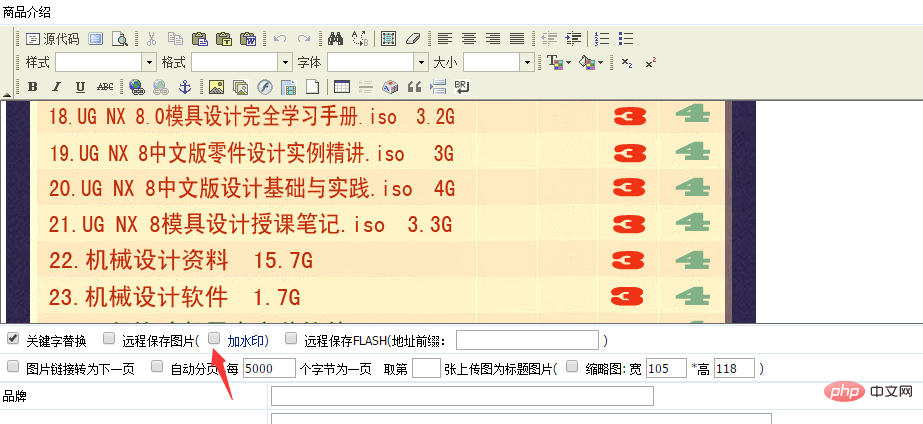Tick the 加水印 watermark checkbox
923x424 pixels.
click(214, 338)
